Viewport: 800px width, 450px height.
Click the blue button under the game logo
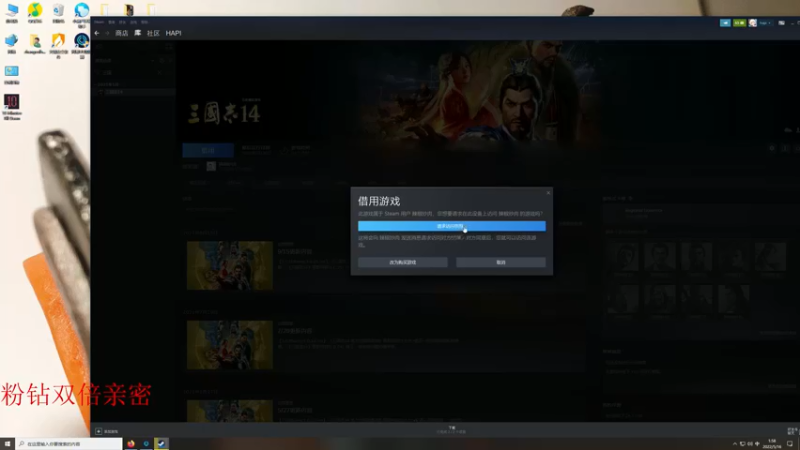pos(208,151)
